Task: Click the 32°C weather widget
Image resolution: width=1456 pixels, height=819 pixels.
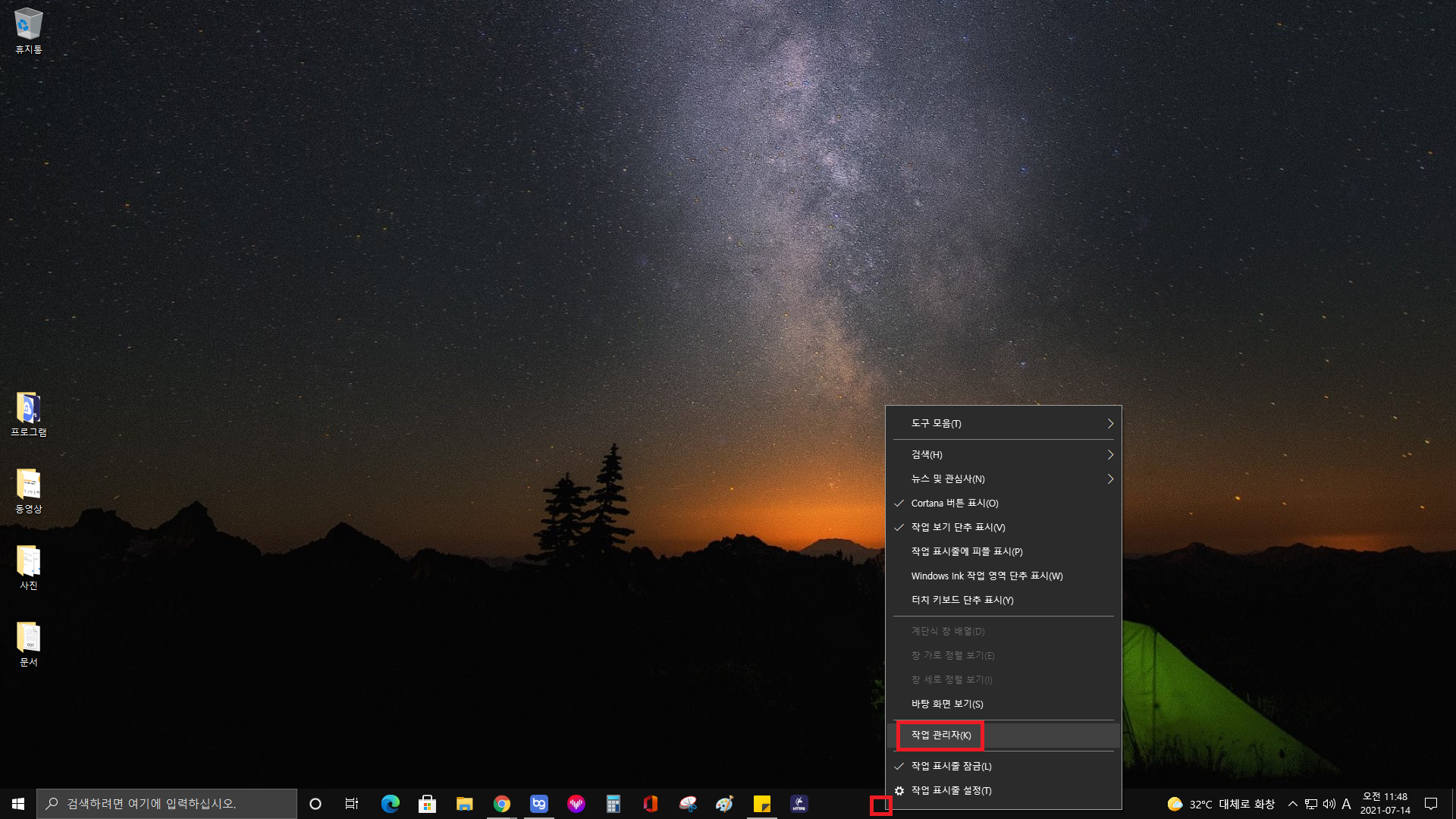Action: (x=1221, y=804)
